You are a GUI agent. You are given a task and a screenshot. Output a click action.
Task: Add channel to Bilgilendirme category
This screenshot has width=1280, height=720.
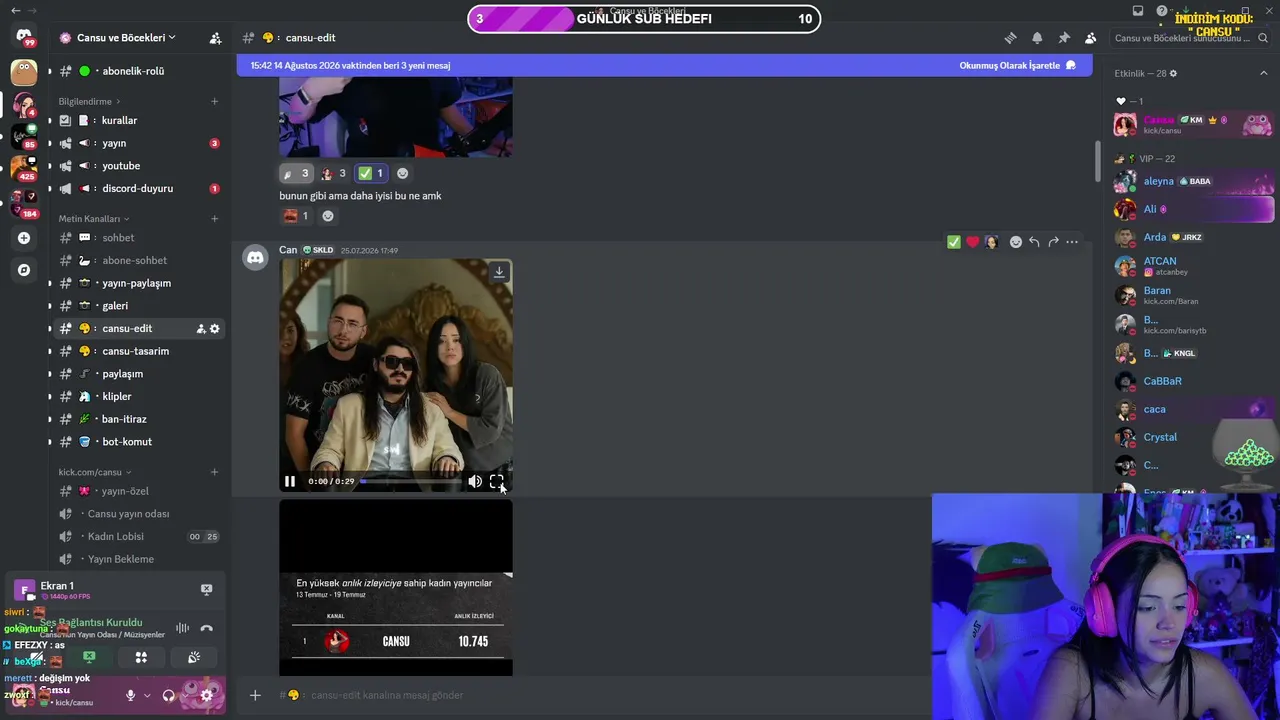pyautogui.click(x=214, y=101)
